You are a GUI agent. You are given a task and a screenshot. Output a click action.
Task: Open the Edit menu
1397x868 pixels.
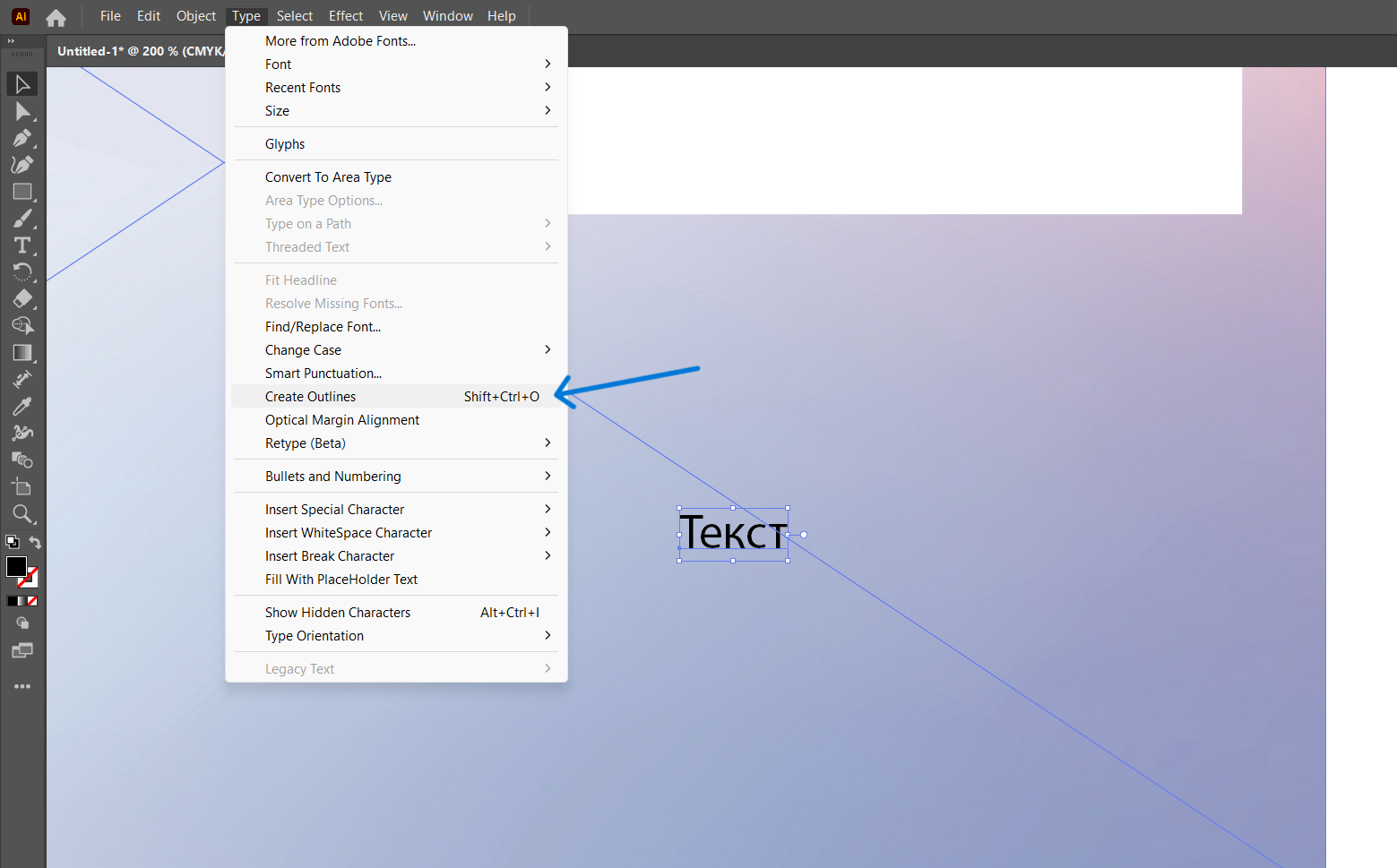(x=149, y=16)
